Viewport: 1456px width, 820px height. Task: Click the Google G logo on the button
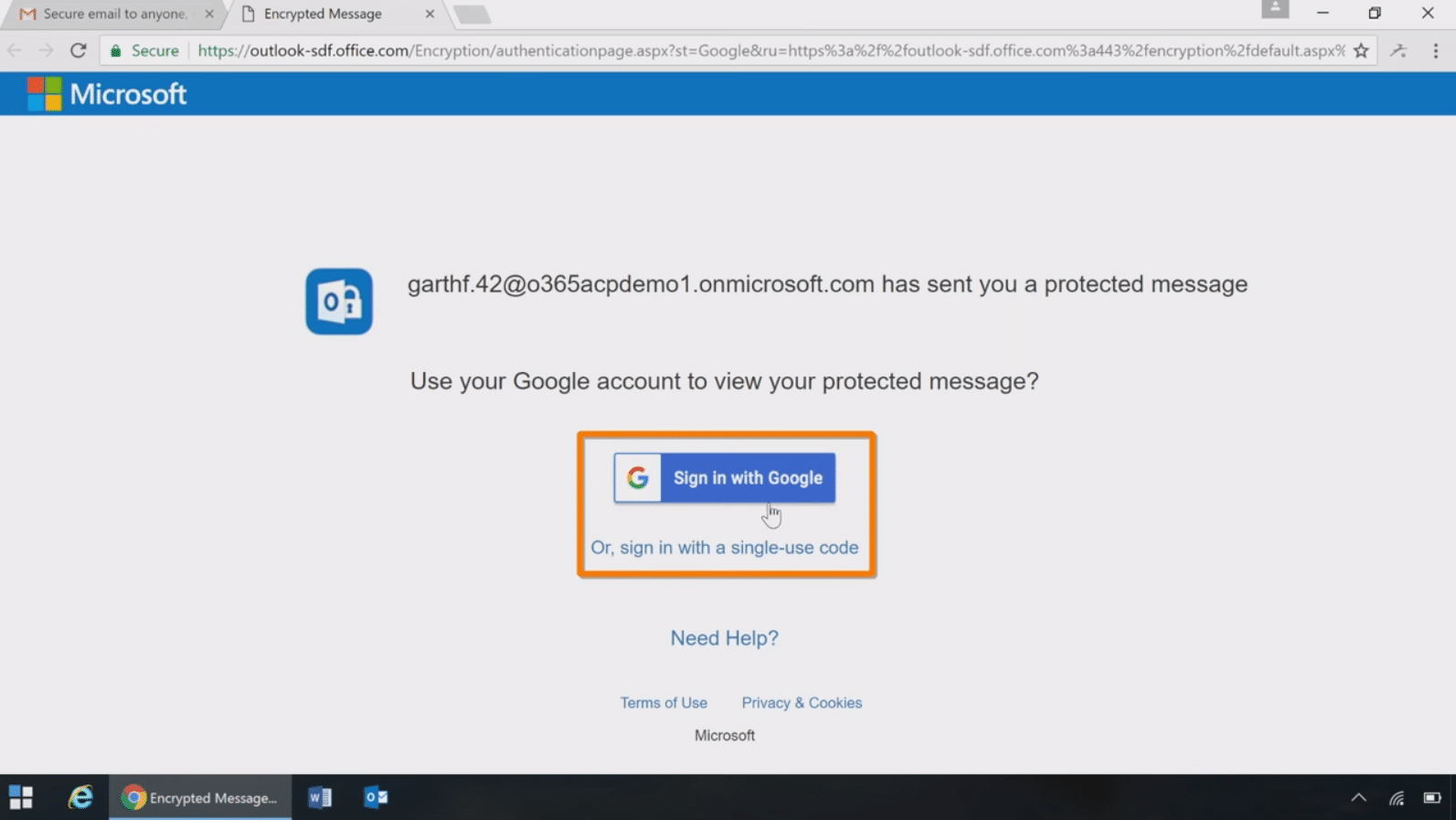(638, 477)
